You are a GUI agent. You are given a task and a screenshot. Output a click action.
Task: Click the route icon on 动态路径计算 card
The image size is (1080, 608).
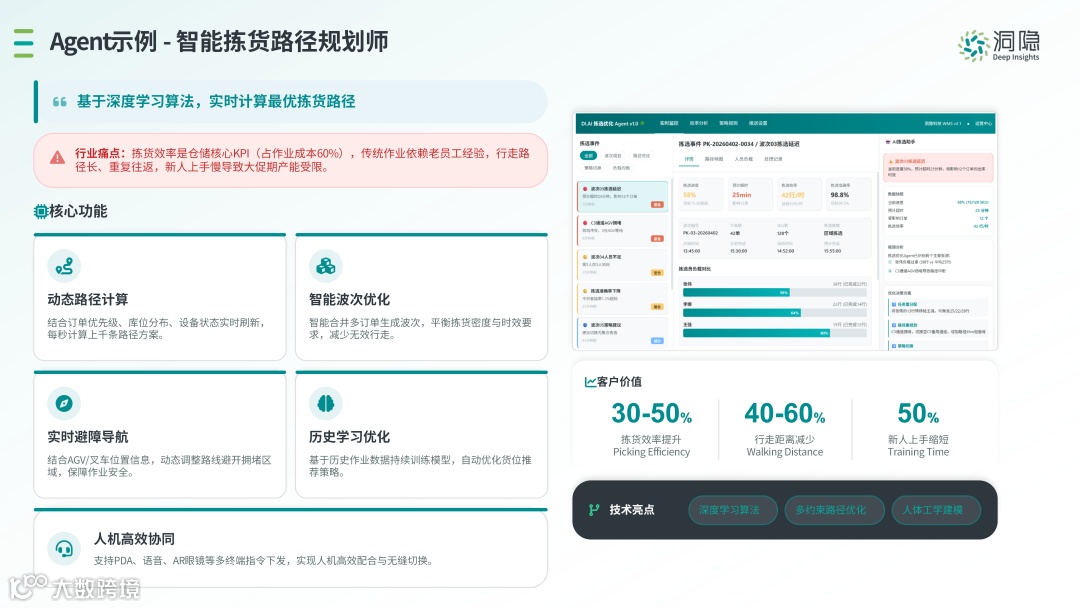tap(64, 266)
